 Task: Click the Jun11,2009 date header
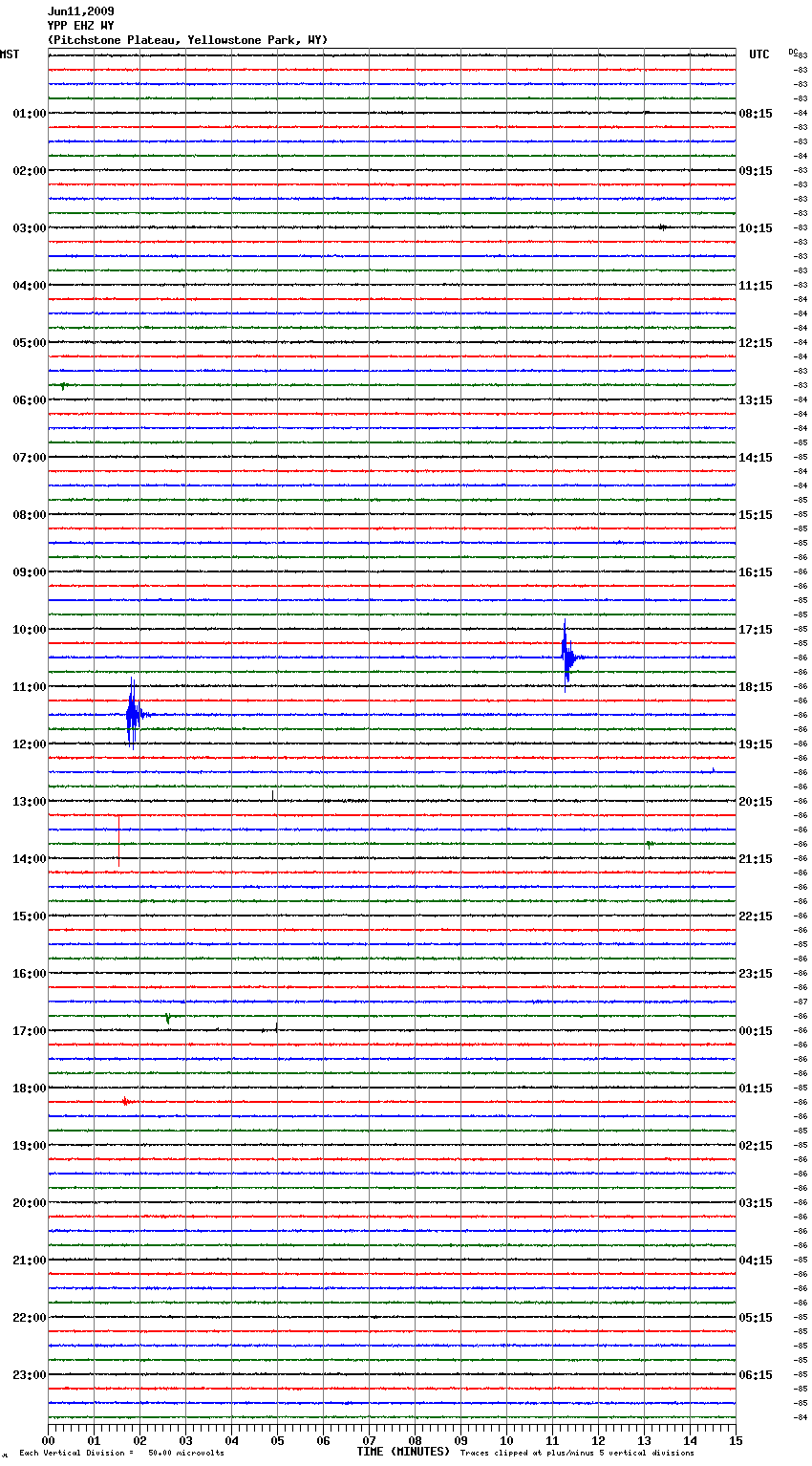(80, 11)
